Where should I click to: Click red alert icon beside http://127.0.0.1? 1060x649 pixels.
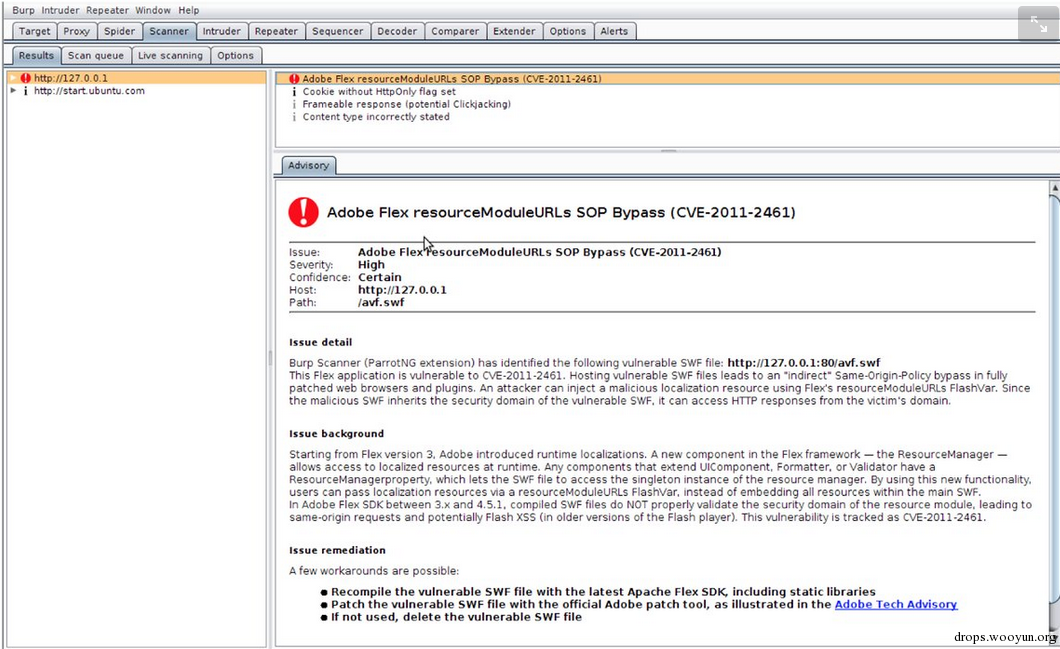[26, 78]
